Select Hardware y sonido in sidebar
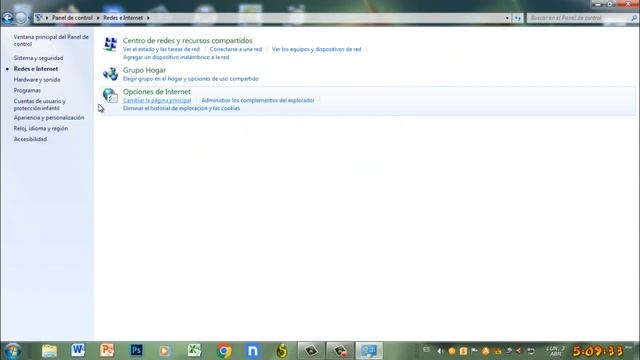The image size is (640, 360). click(x=37, y=80)
